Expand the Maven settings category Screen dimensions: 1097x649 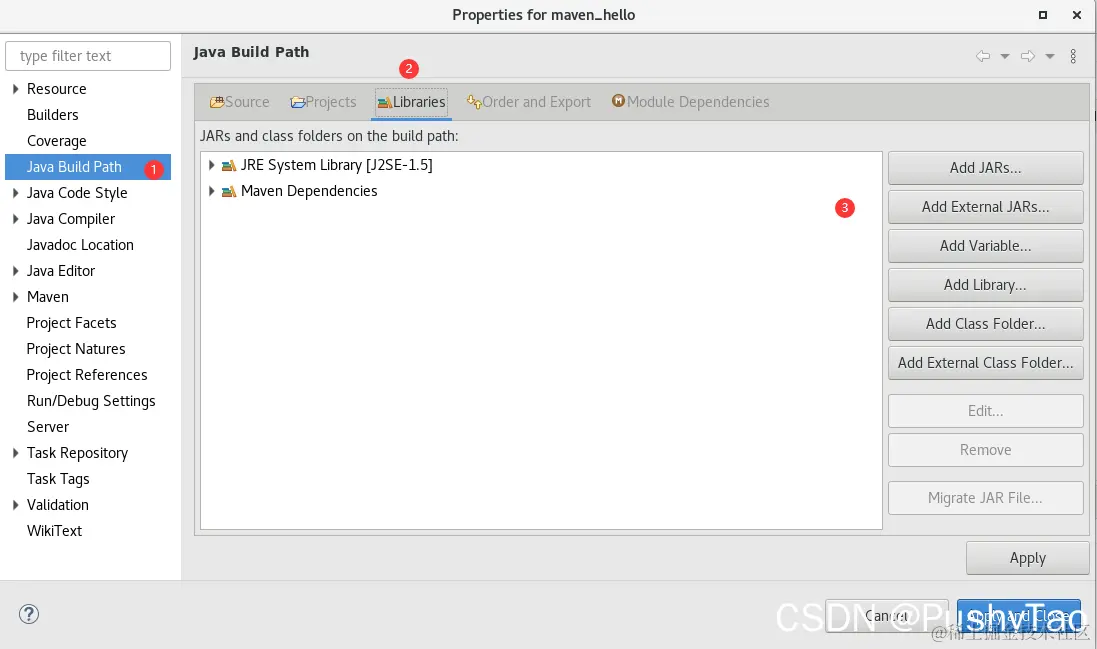click(x=15, y=297)
